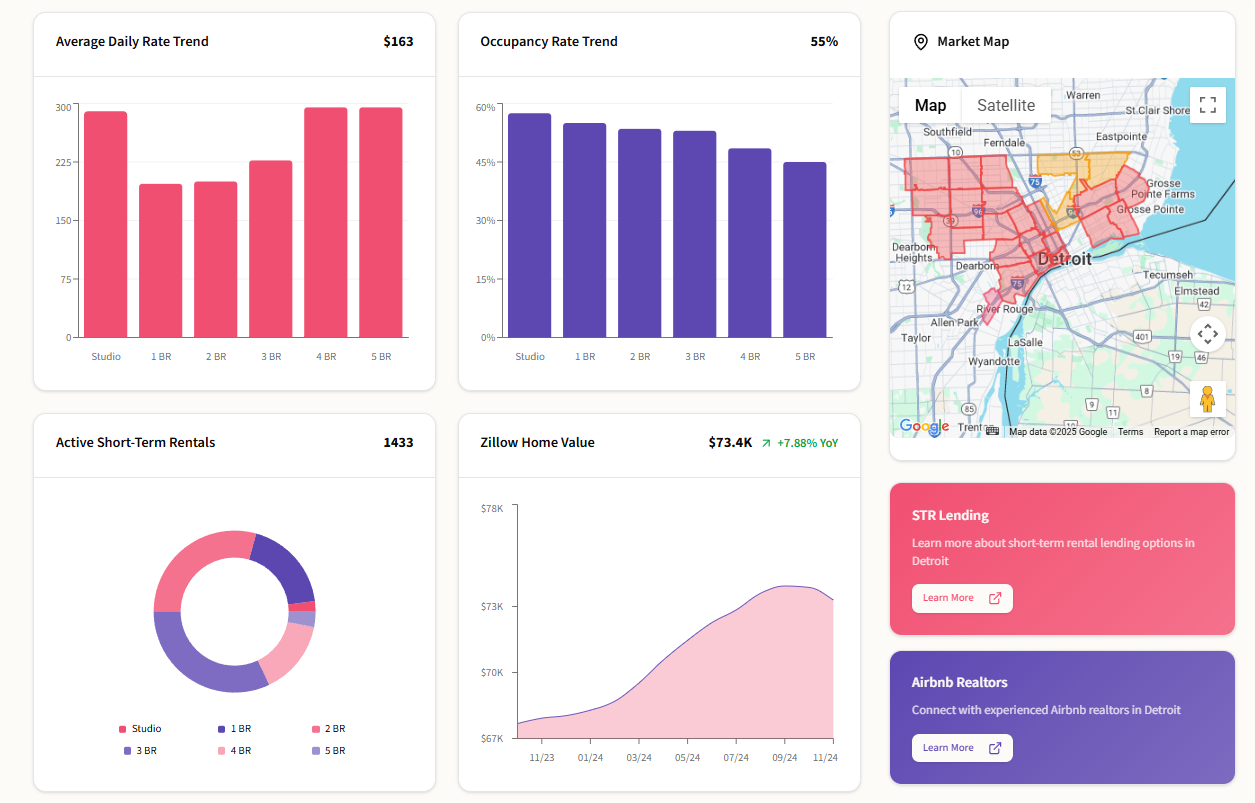This screenshot has height=803, width=1255.
Task: Click the location pin icon beside Market Map
Action: pos(920,41)
